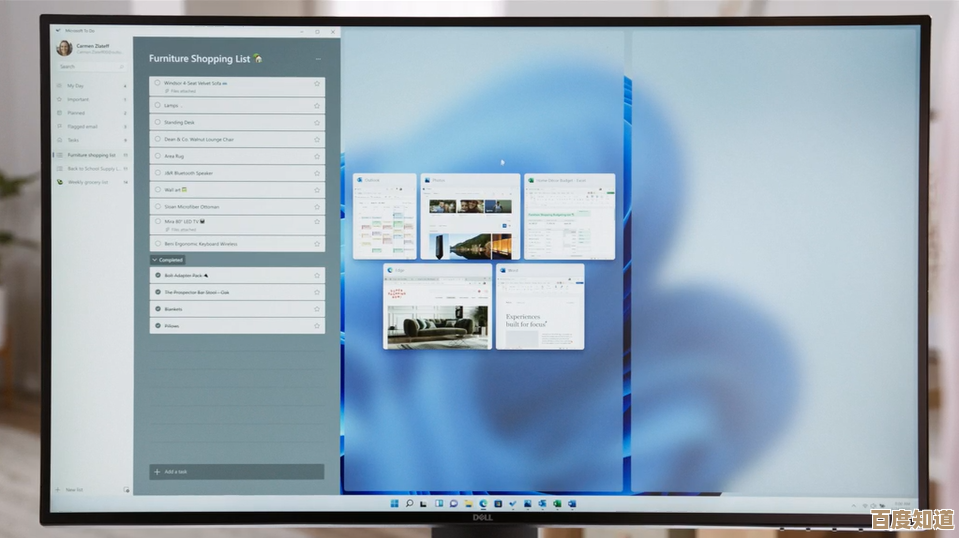959x538 pixels.
Task: Click the star on Pillows task
Action: [x=317, y=326]
